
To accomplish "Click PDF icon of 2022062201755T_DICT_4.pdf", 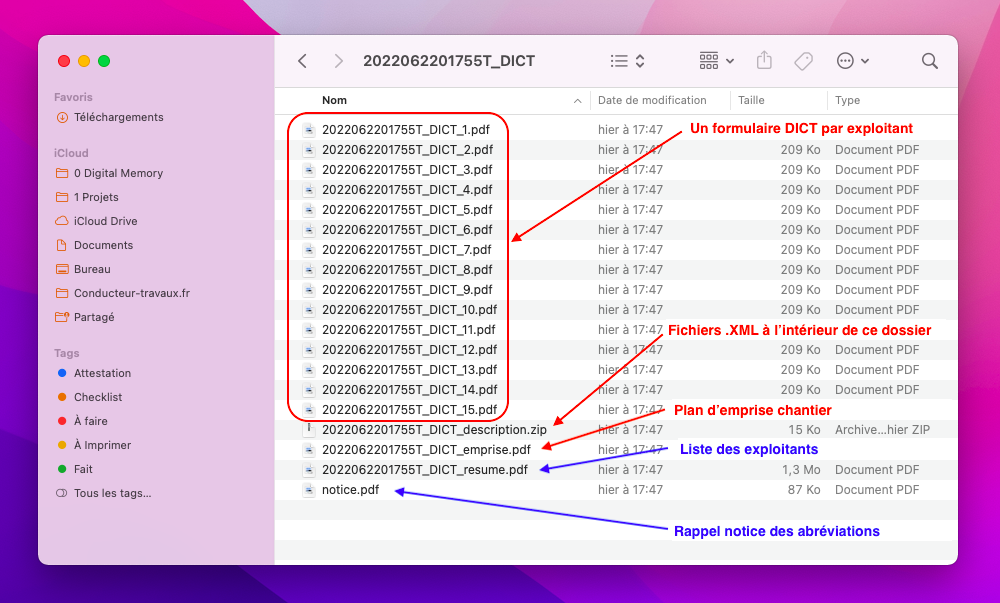I will tap(309, 190).
